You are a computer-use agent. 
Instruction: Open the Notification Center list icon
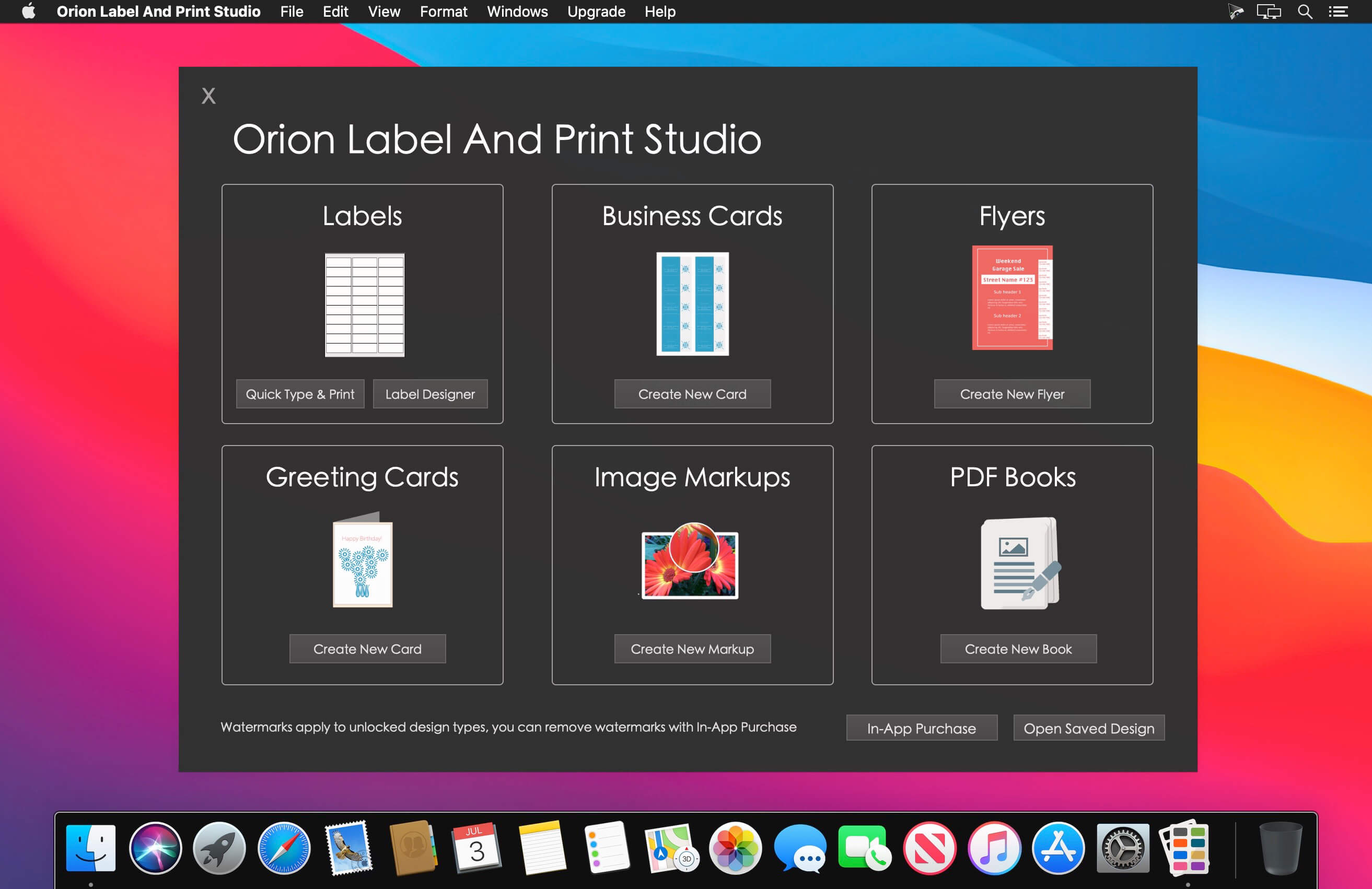tap(1338, 11)
